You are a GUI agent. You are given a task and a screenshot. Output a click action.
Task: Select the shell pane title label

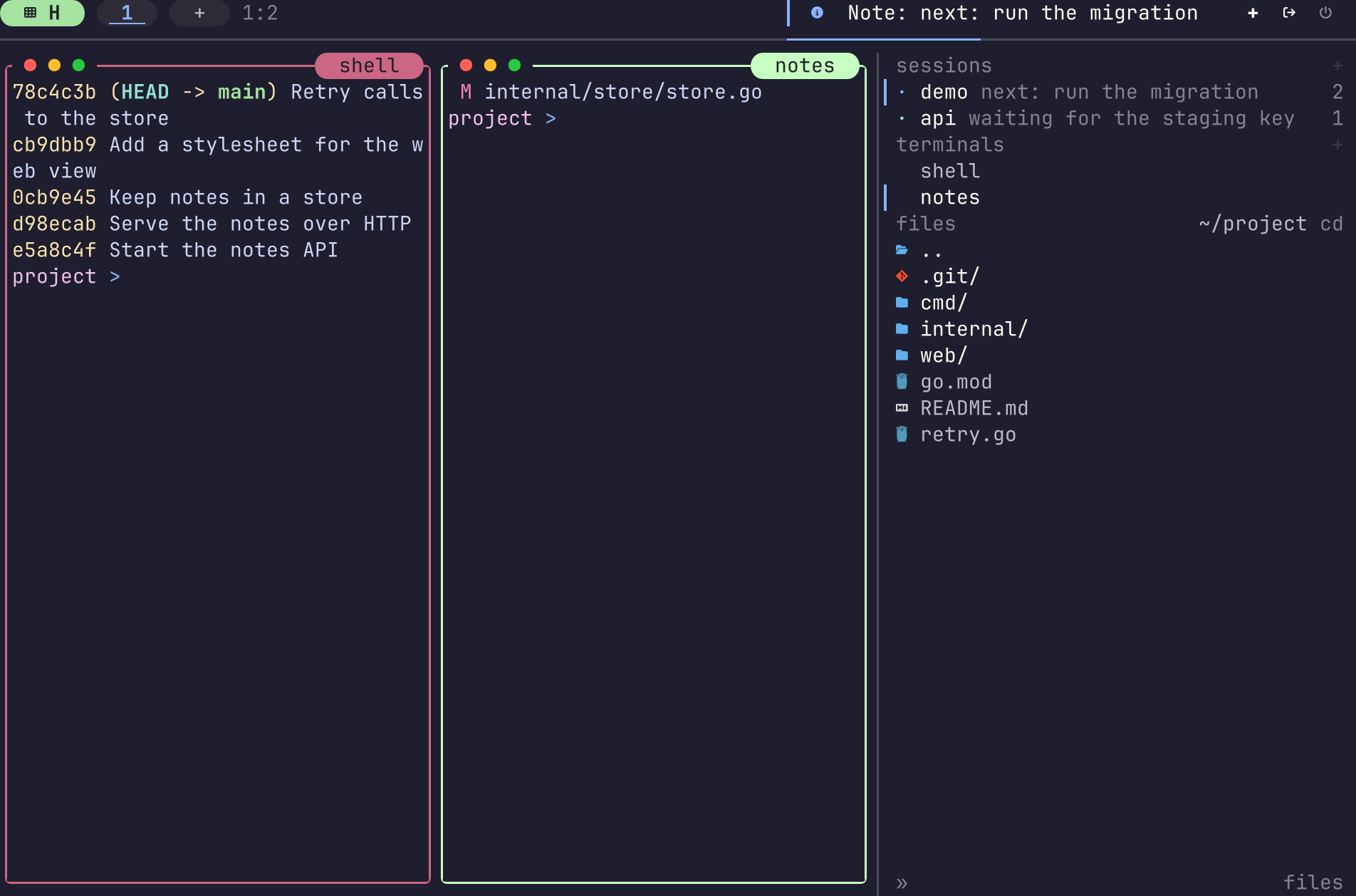[x=369, y=66]
